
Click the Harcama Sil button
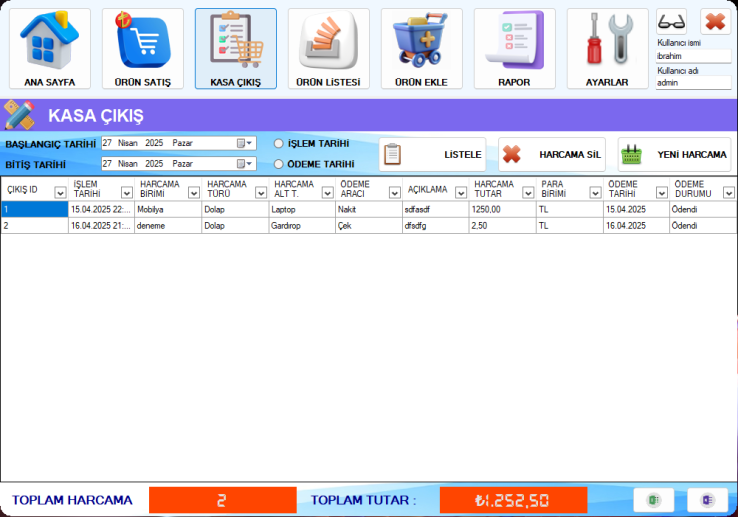(x=551, y=155)
